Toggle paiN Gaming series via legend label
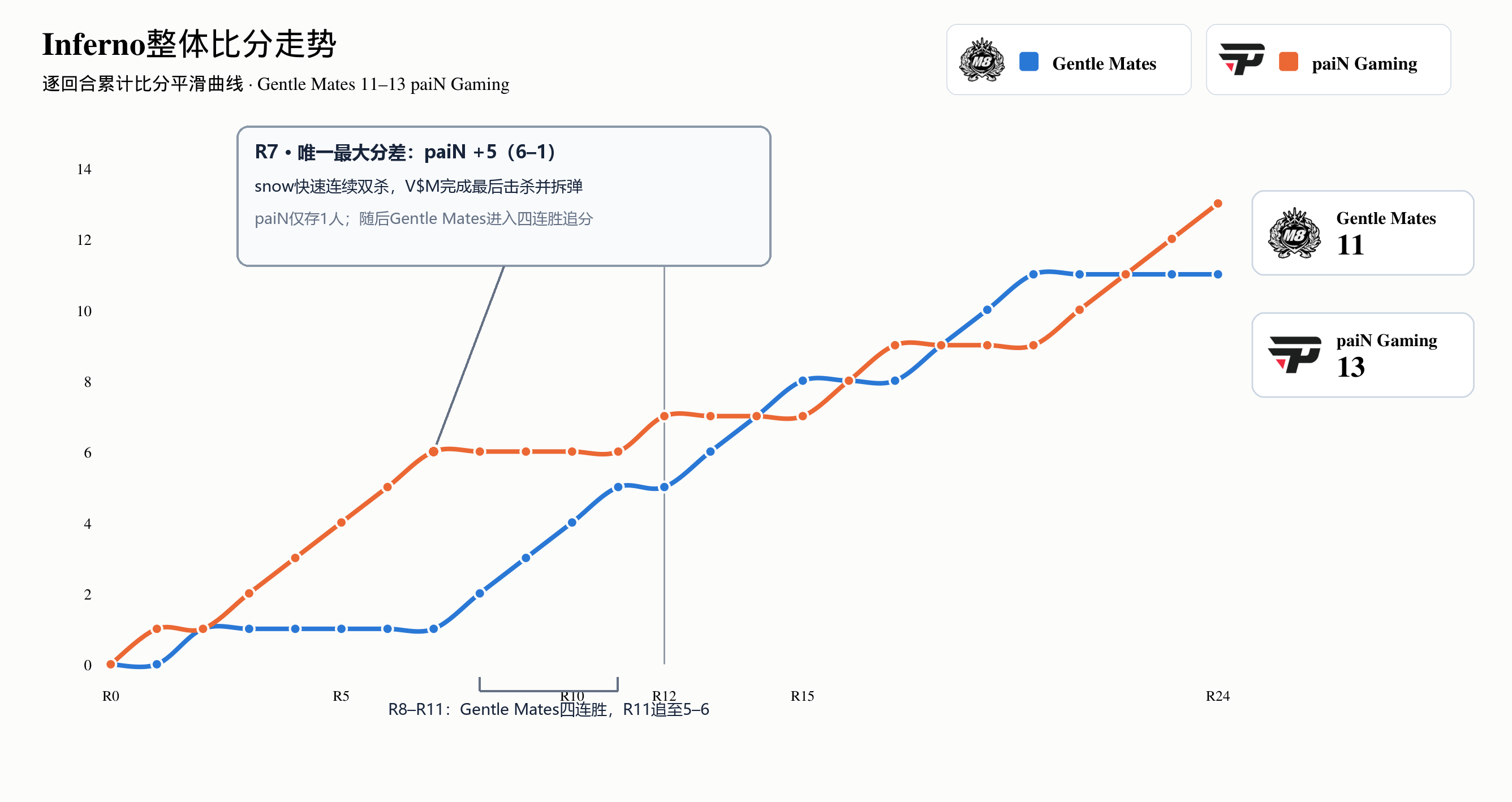 coord(1364,63)
